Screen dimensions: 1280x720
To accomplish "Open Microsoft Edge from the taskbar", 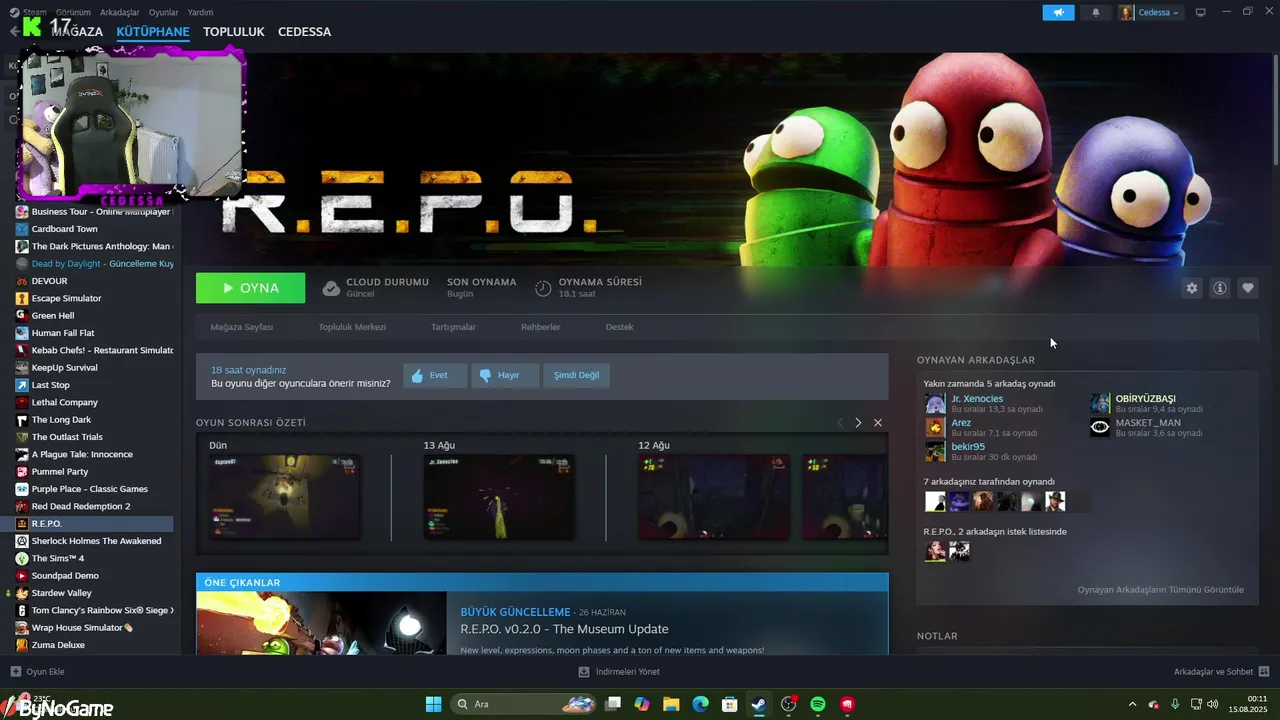I will [x=701, y=704].
